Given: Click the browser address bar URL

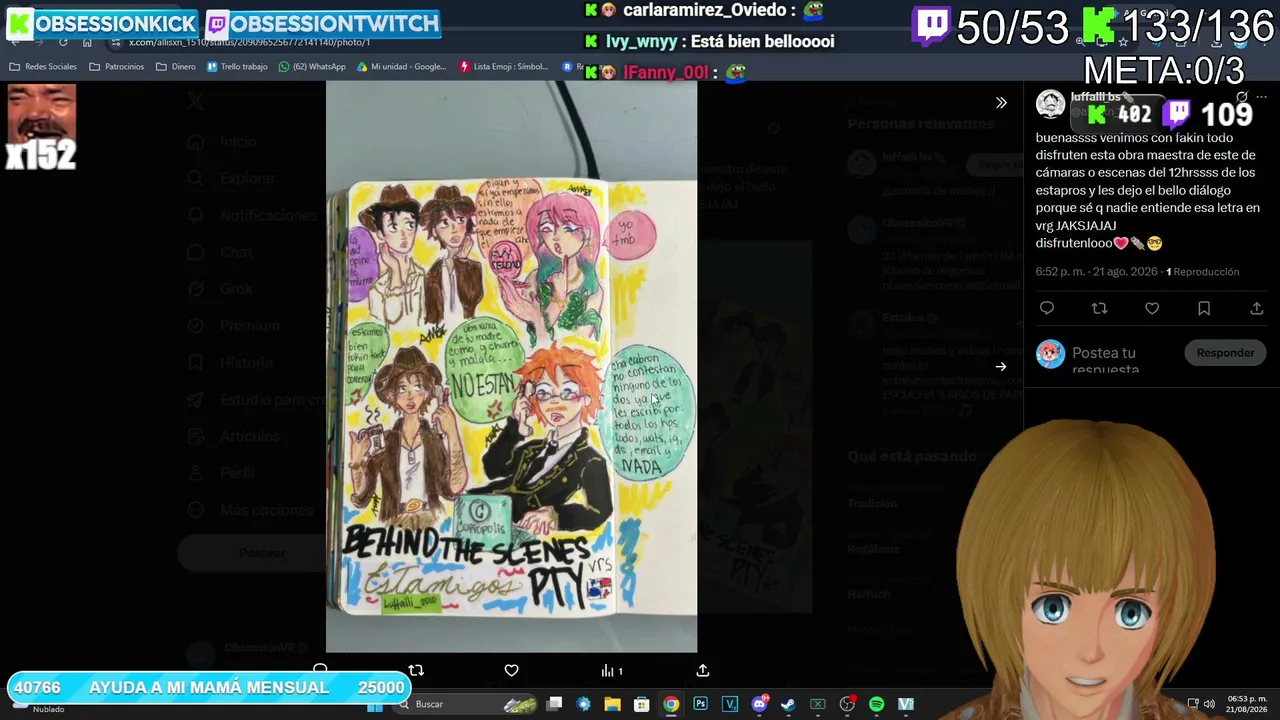Looking at the screenshot, I should tap(249, 43).
